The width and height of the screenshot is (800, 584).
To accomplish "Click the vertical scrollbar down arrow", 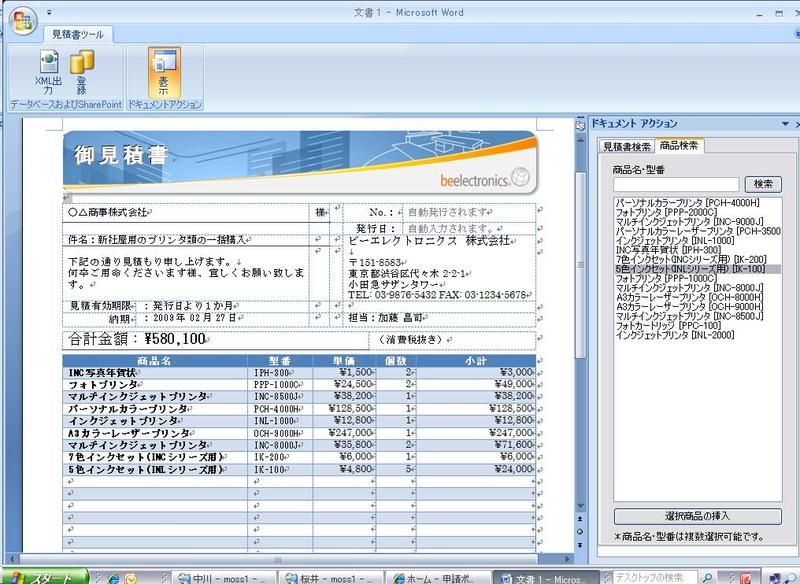I will point(581,506).
